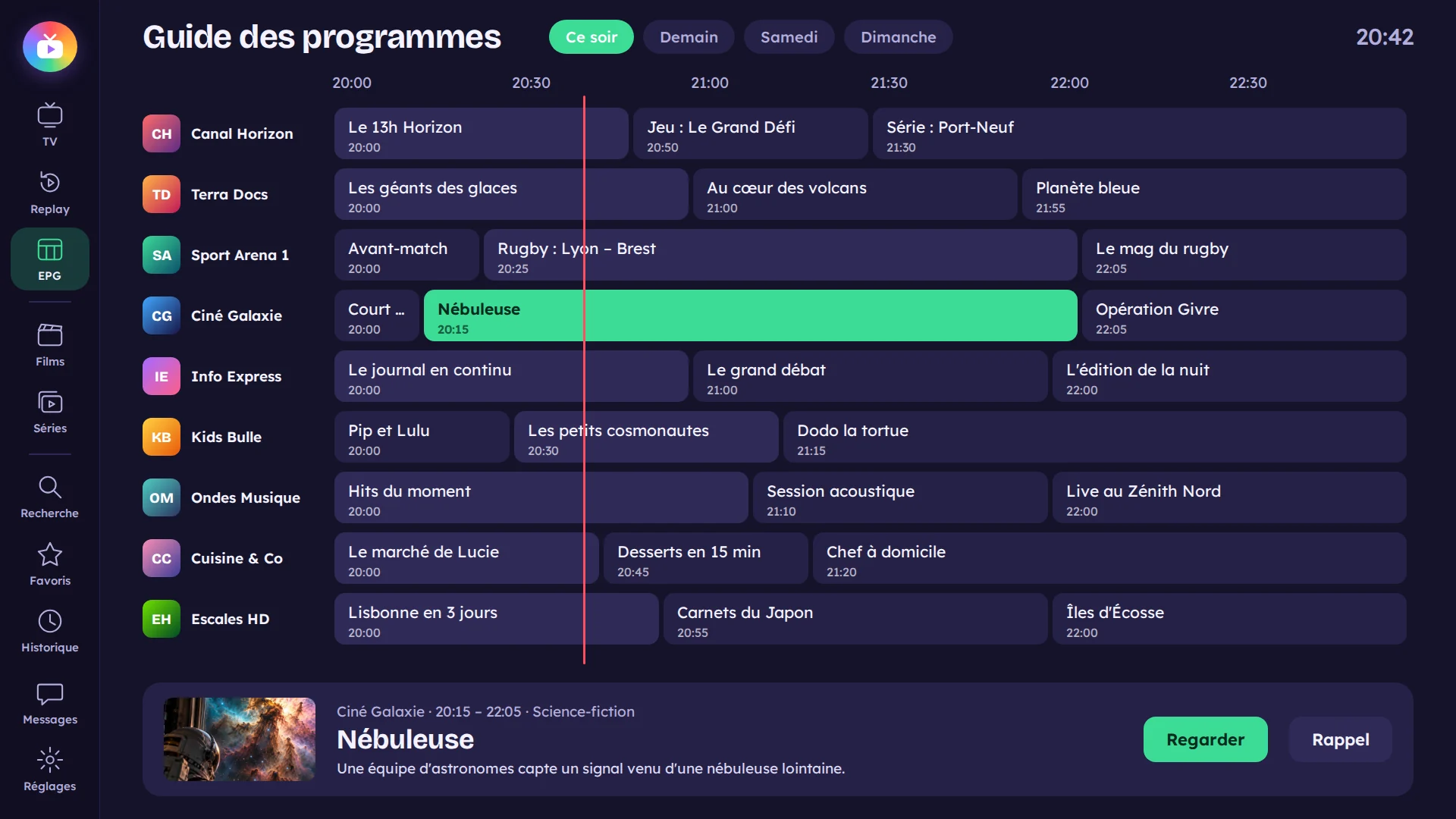The width and height of the screenshot is (1456, 819).
Task: Open the Films section icon
Action: tap(49, 335)
